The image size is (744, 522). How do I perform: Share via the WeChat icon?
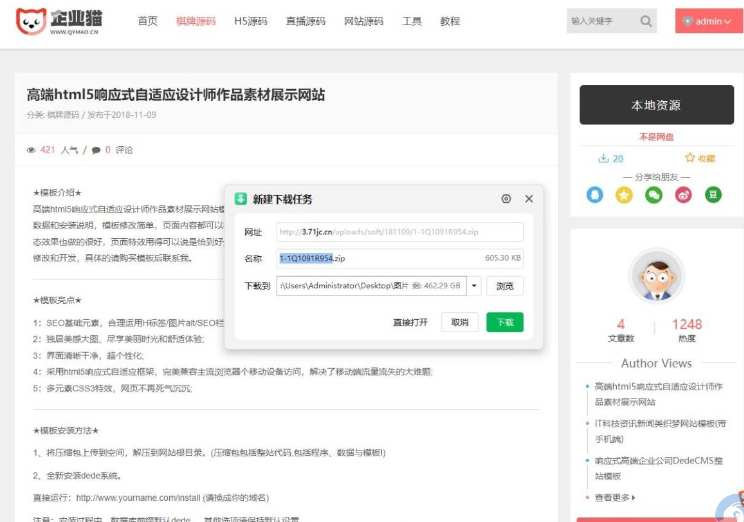(x=654, y=195)
